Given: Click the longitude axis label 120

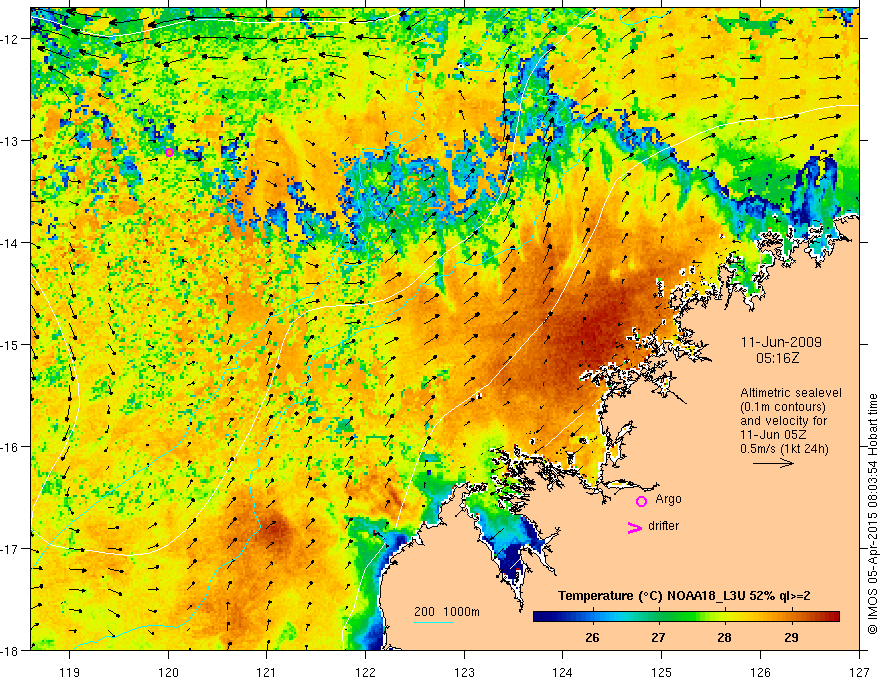Looking at the screenshot, I should tap(168, 672).
